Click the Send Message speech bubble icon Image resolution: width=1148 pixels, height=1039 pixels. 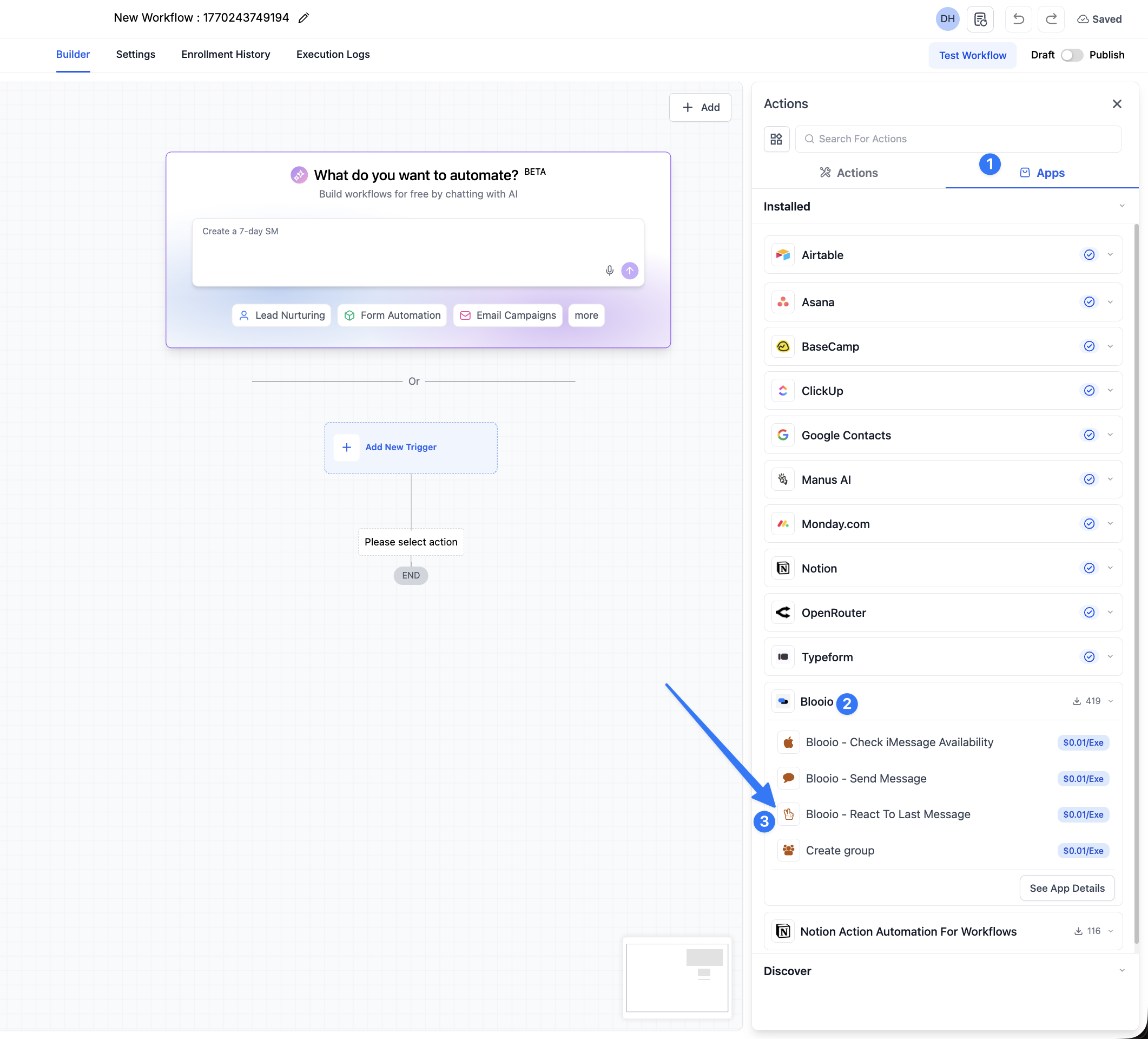(x=788, y=779)
